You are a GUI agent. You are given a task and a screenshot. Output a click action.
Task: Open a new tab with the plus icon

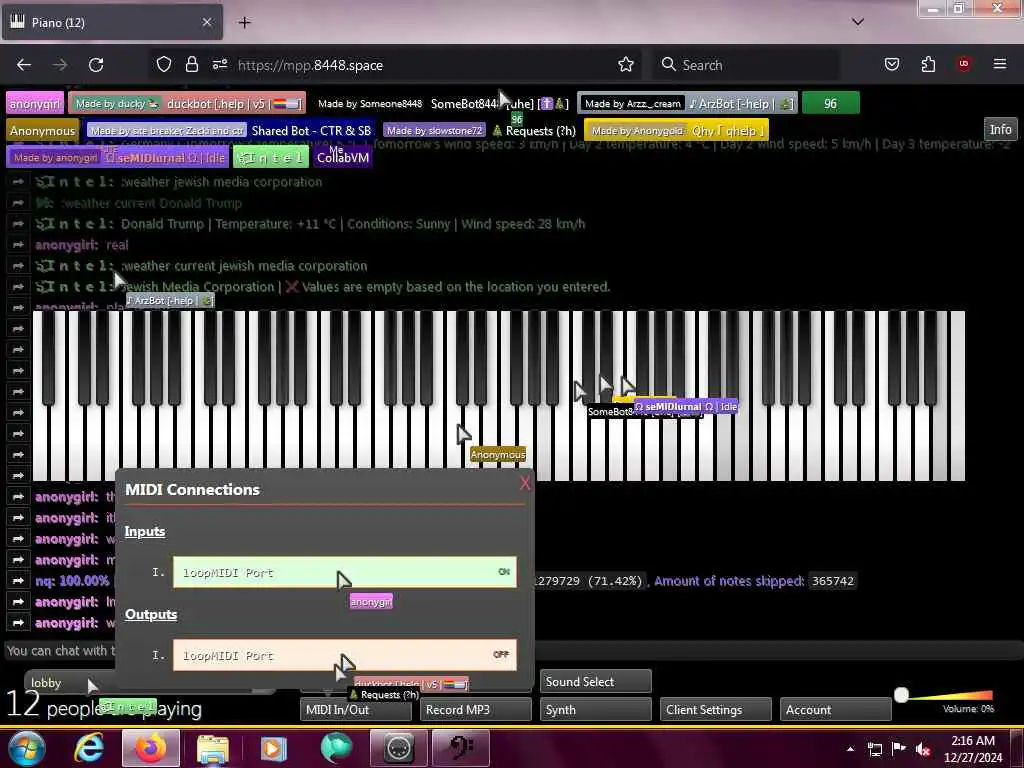[244, 23]
